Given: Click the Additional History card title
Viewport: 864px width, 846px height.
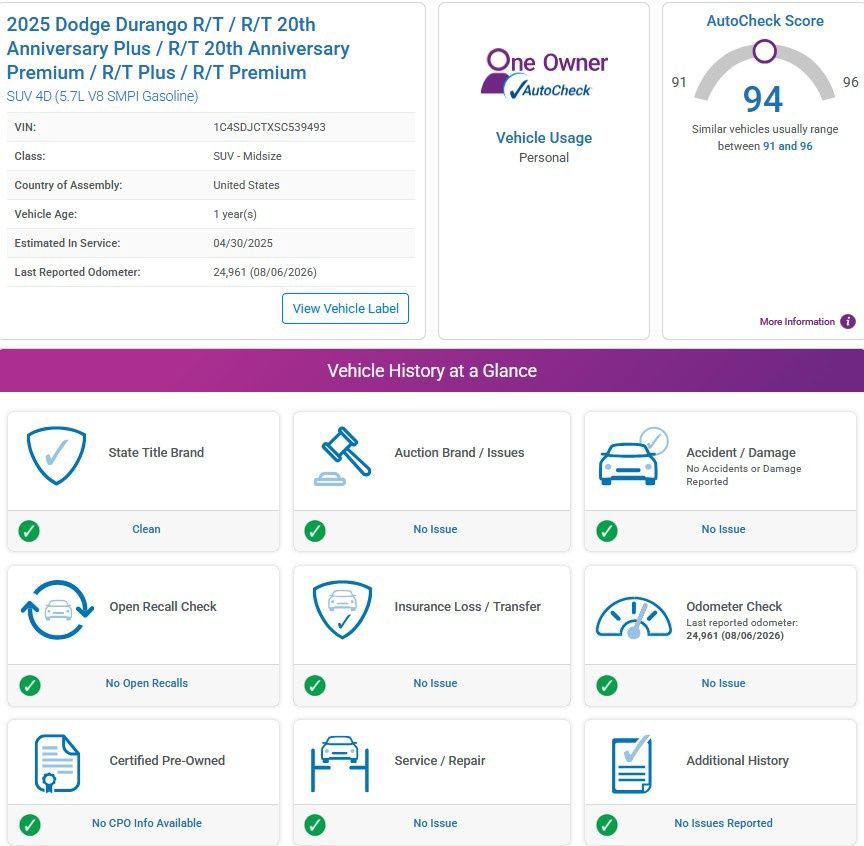Looking at the screenshot, I should pyautogui.click(x=737, y=761).
